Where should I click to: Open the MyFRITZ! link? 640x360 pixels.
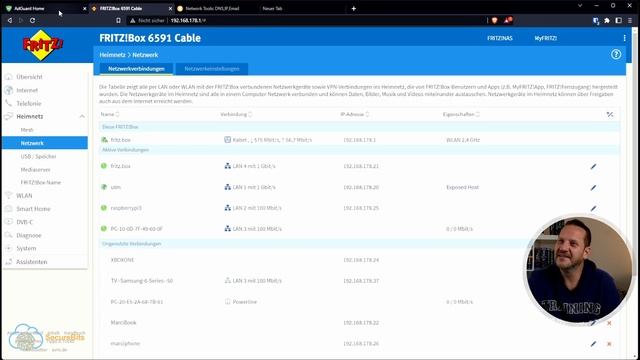click(545, 38)
